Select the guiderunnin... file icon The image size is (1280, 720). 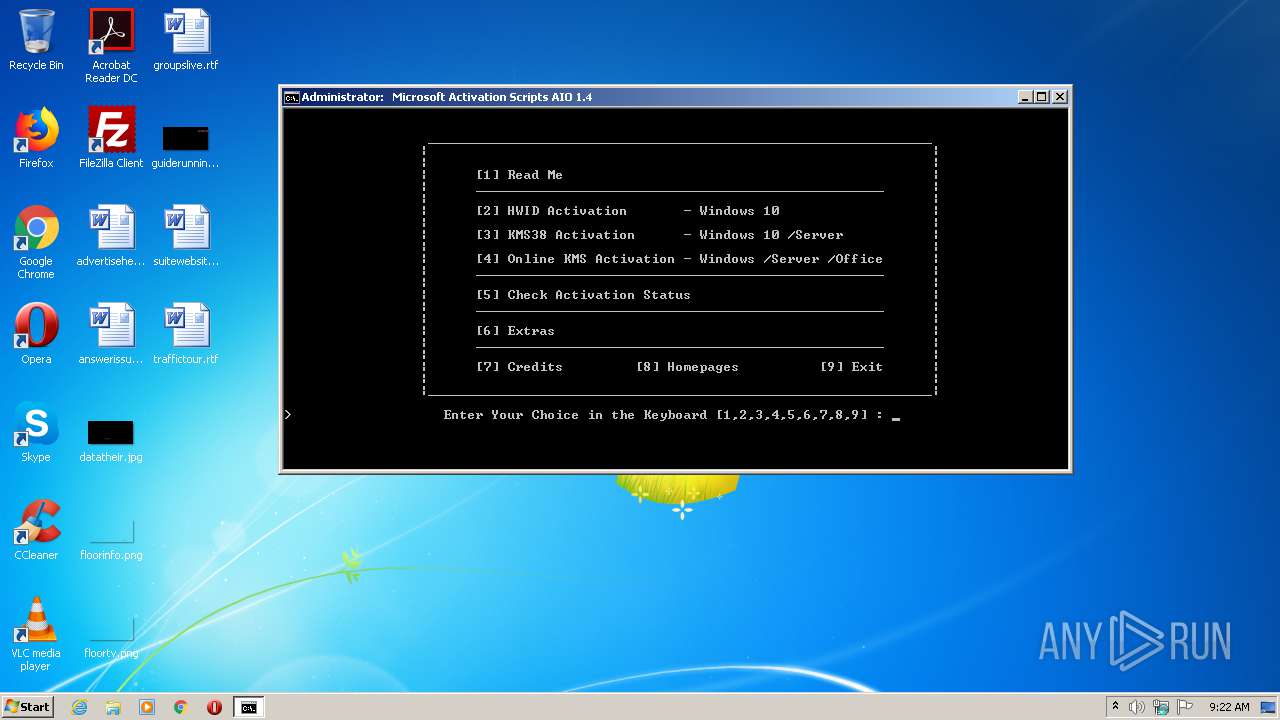pyautogui.click(x=186, y=138)
